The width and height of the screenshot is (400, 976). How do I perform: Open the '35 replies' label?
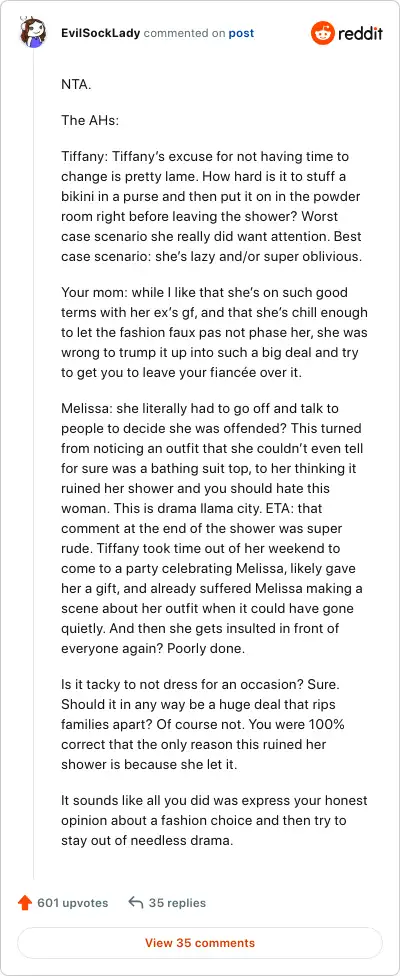click(177, 903)
